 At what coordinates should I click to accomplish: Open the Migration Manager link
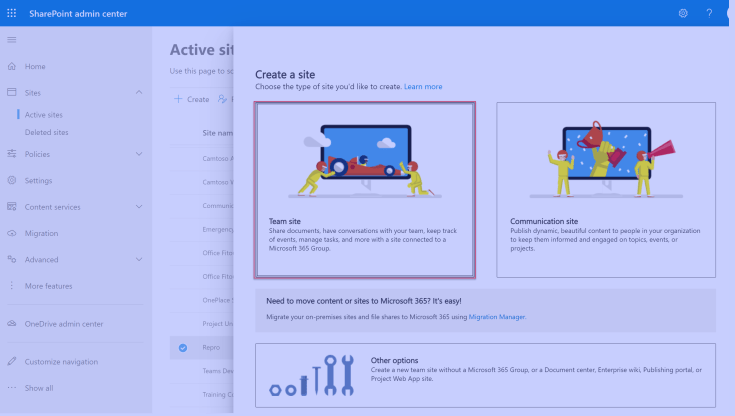[x=496, y=317]
